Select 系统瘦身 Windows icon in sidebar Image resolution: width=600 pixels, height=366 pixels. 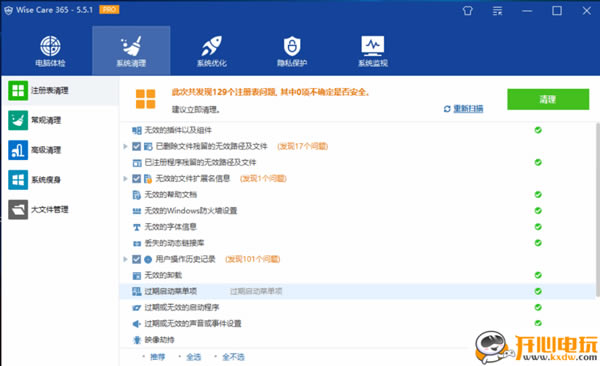tap(18, 180)
